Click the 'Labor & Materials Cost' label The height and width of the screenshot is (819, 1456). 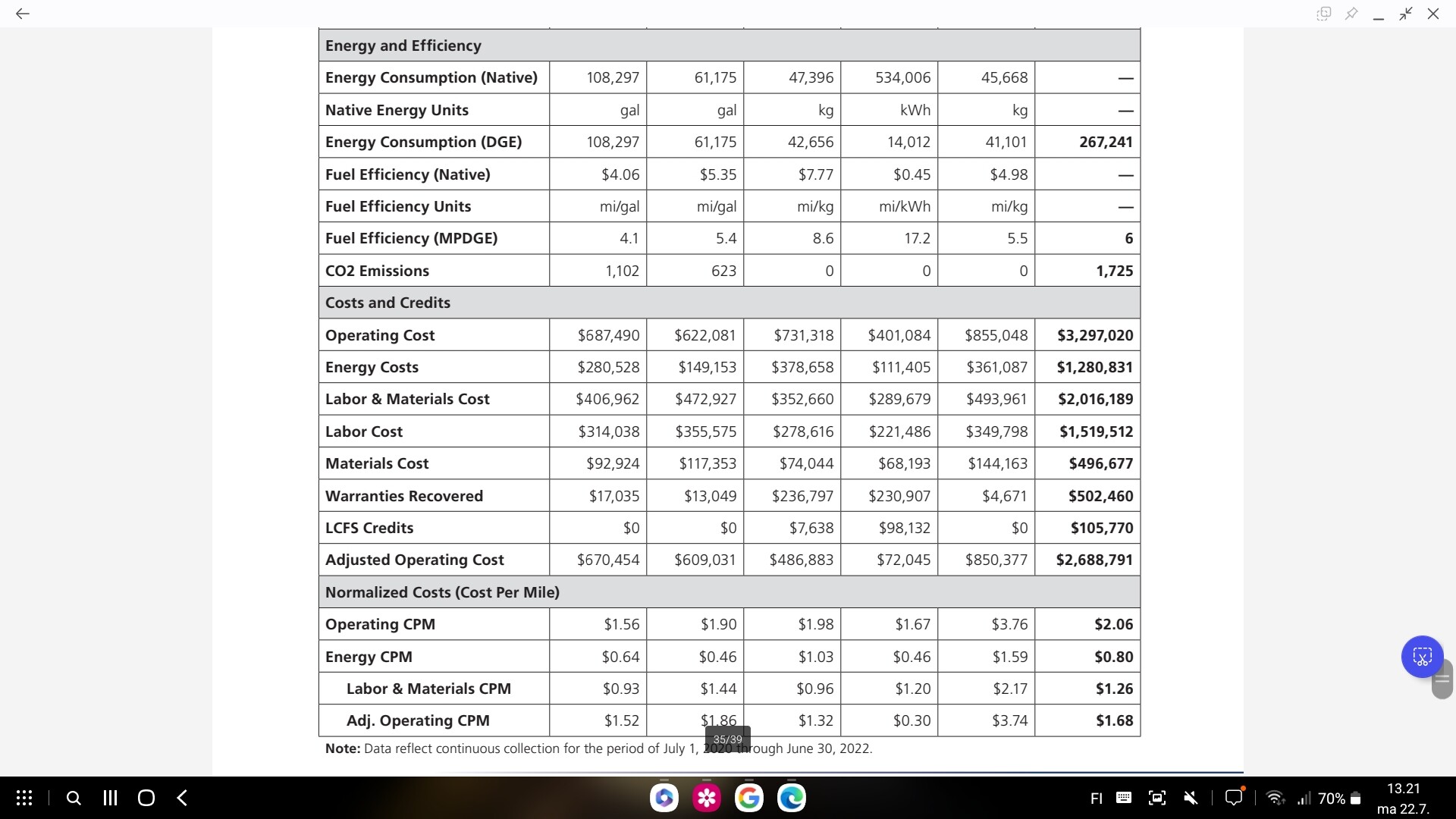(407, 399)
